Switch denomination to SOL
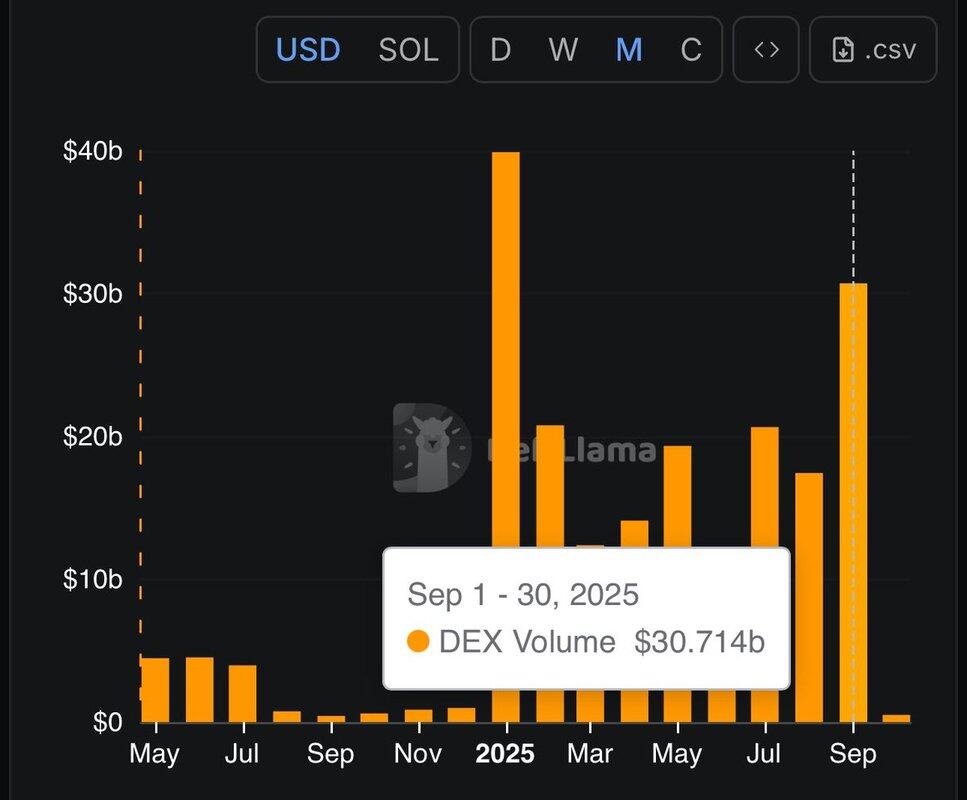 coord(408,50)
